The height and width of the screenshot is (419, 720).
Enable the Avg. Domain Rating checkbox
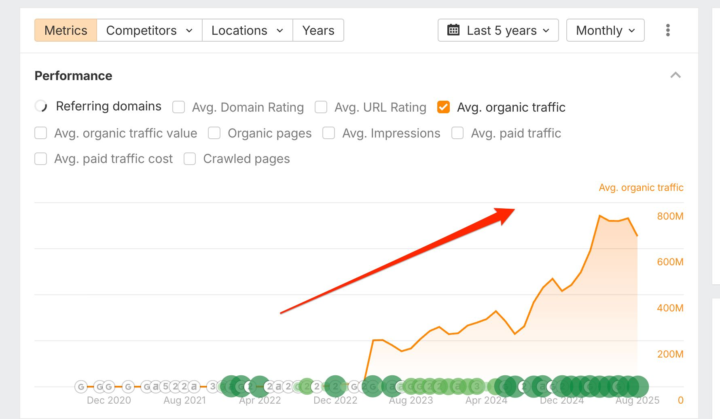[179, 107]
